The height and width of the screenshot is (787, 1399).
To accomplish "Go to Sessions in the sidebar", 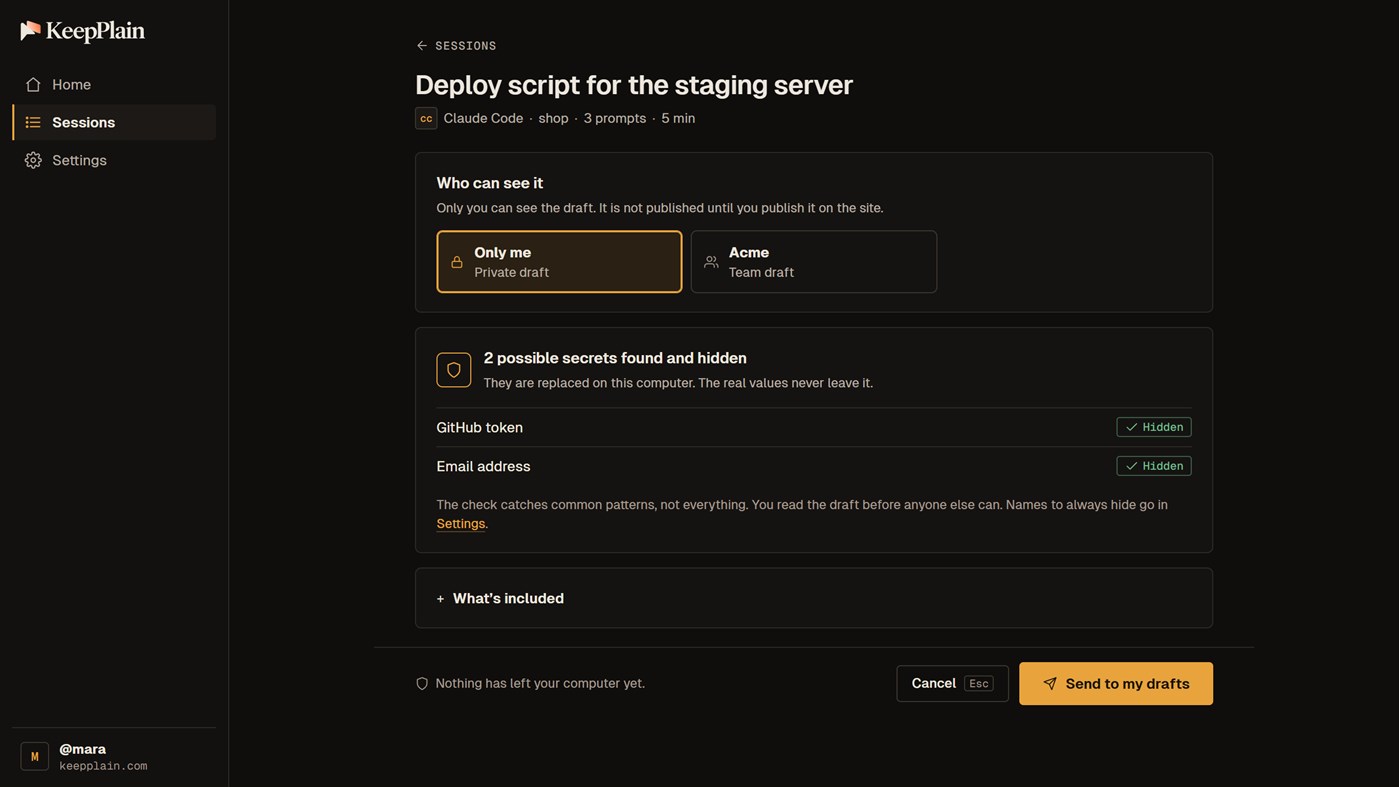I will click(x=114, y=122).
